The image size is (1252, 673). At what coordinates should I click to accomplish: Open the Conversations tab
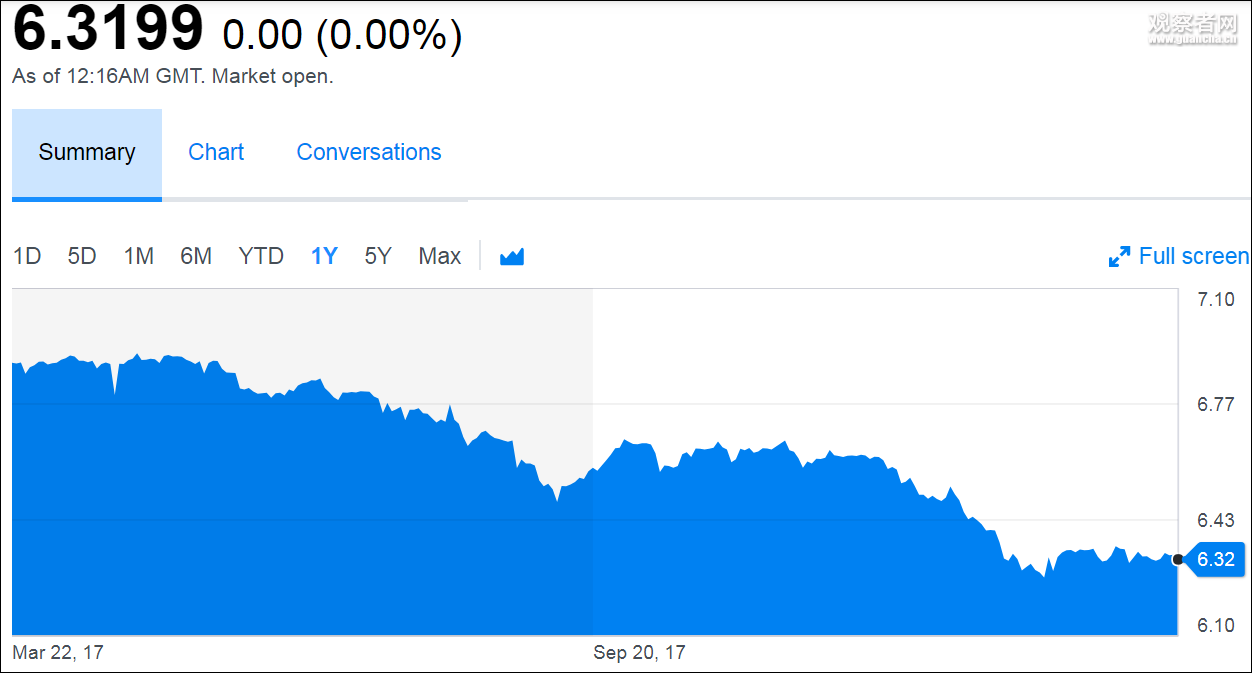[369, 153]
